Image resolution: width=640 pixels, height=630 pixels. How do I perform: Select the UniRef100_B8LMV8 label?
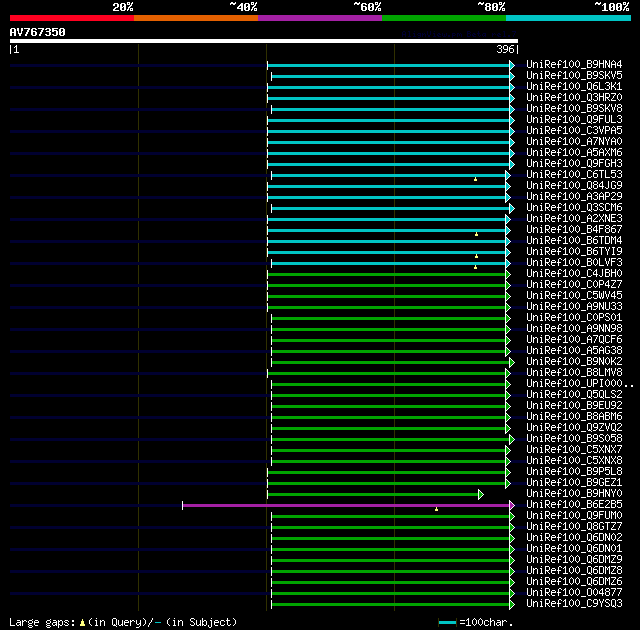574,373
